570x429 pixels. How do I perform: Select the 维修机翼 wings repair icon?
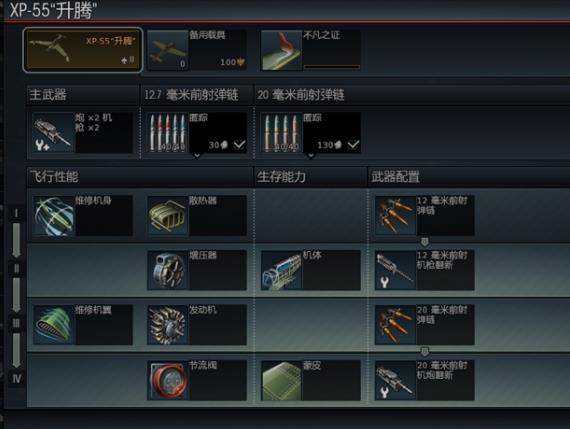point(53,325)
